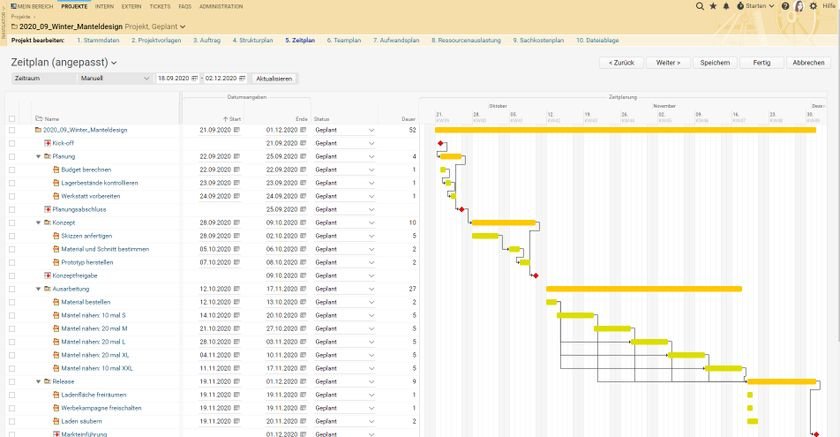
Task: Open calendar for Release end date 01.12.2020
Action: 303,382
